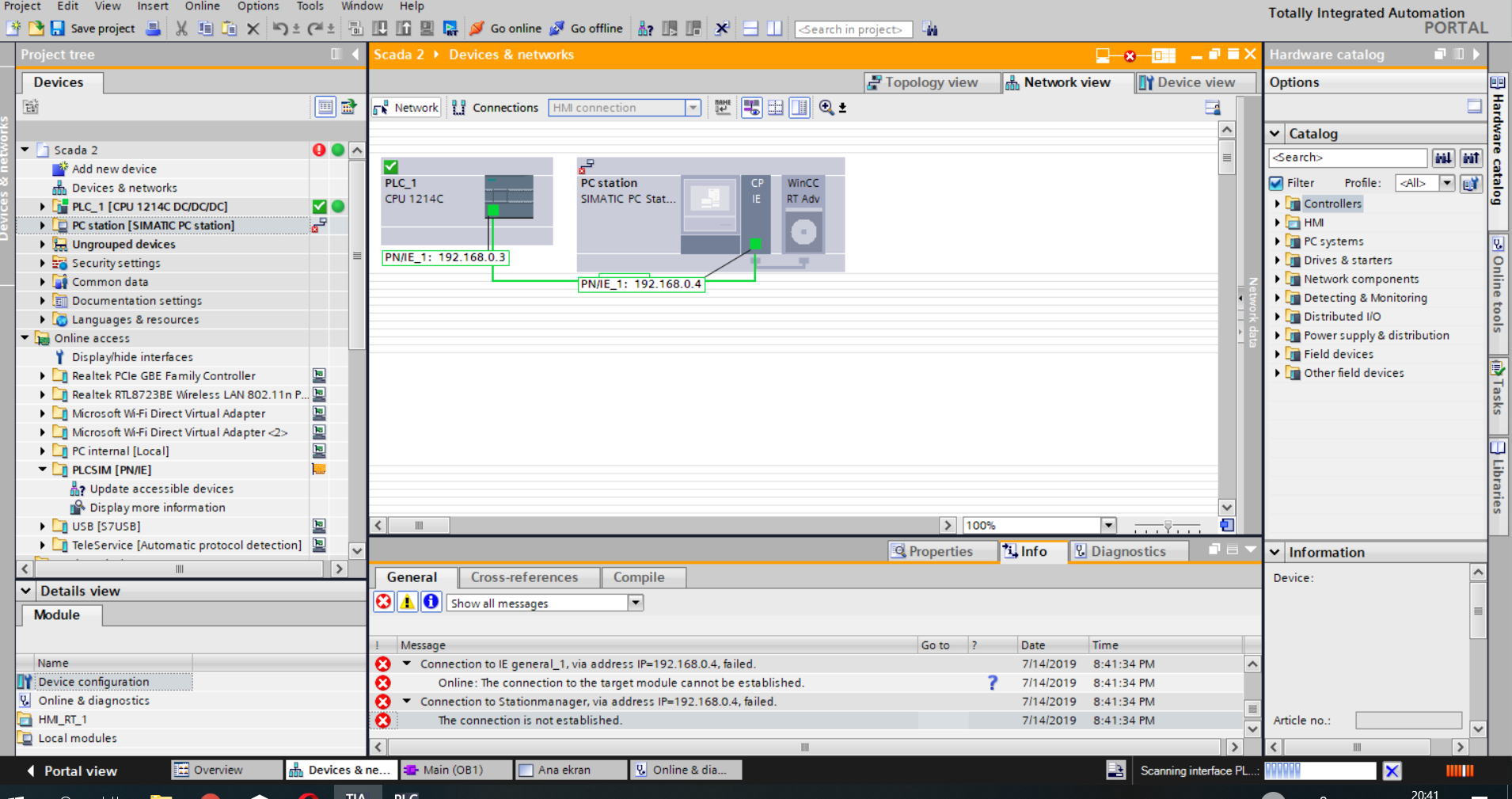Open the Show all messages dropdown

pyautogui.click(x=636, y=603)
